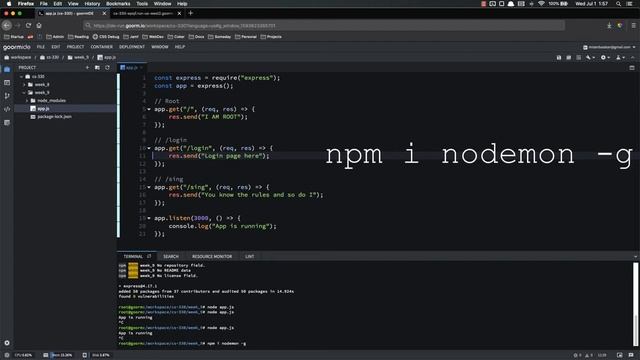This screenshot has height=360, width=640.
Task: Click the save file icon in top-right toolbar
Action: click(x=559, y=58)
